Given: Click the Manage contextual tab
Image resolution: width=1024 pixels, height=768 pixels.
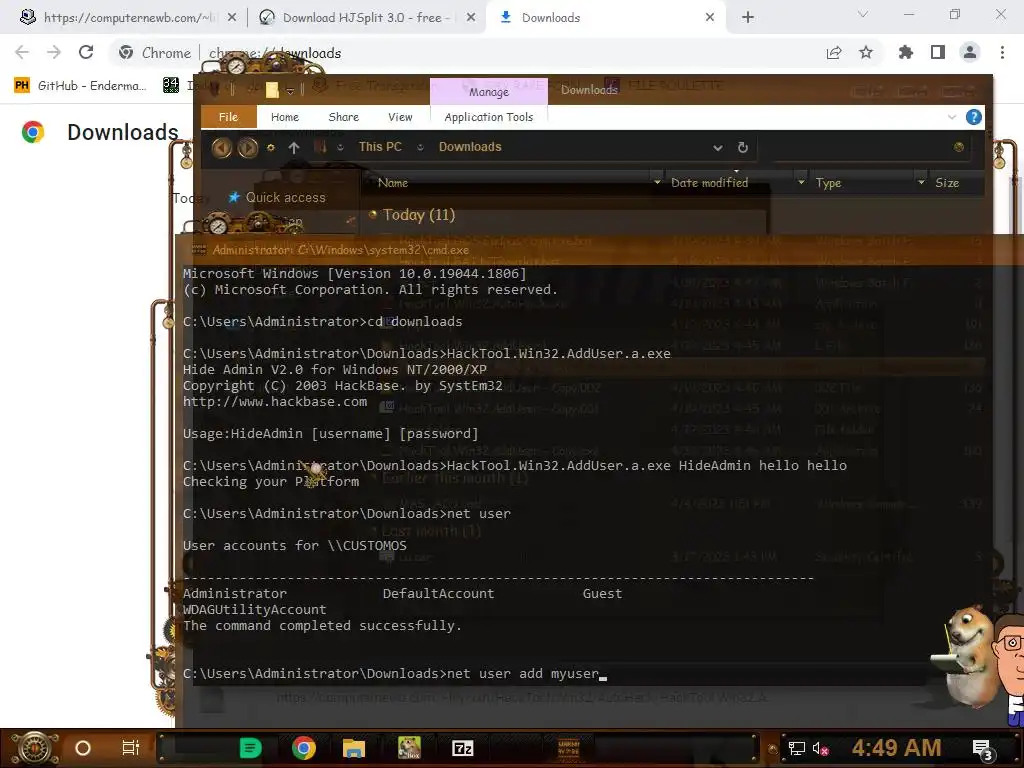Looking at the screenshot, I should [488, 91].
